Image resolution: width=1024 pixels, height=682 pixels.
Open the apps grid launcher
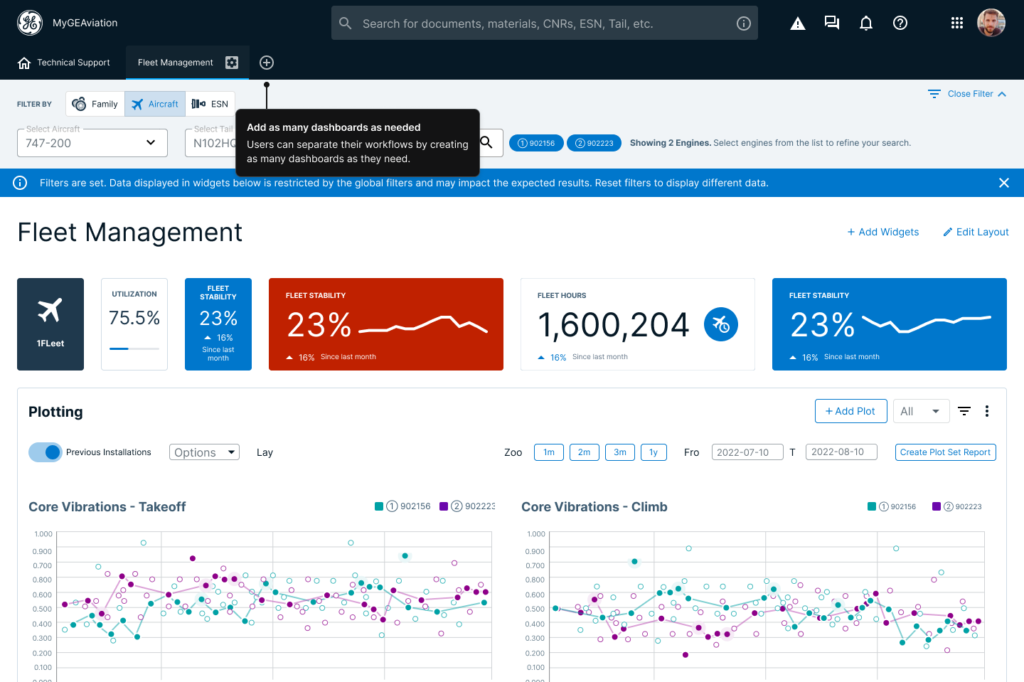pos(957,23)
